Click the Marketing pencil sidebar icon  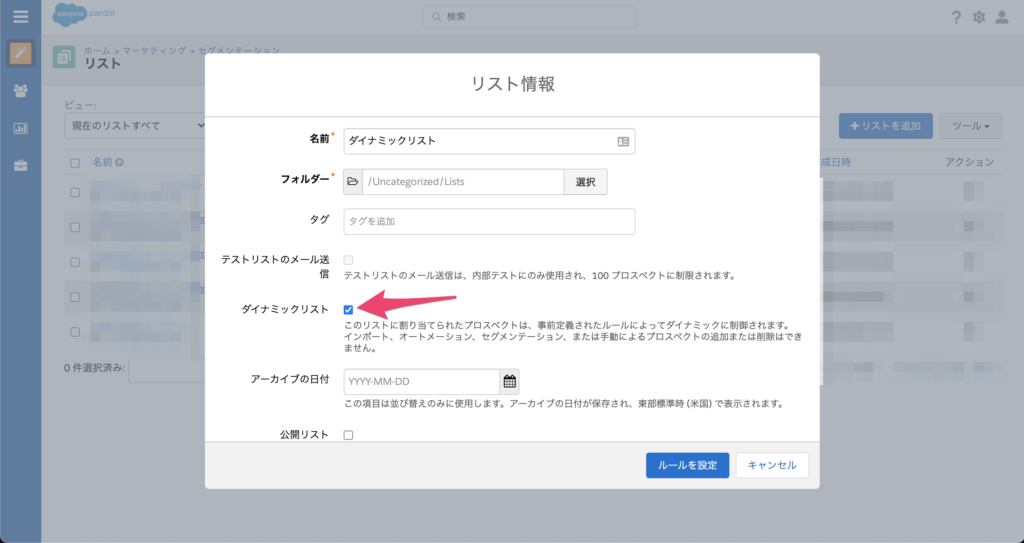20,53
